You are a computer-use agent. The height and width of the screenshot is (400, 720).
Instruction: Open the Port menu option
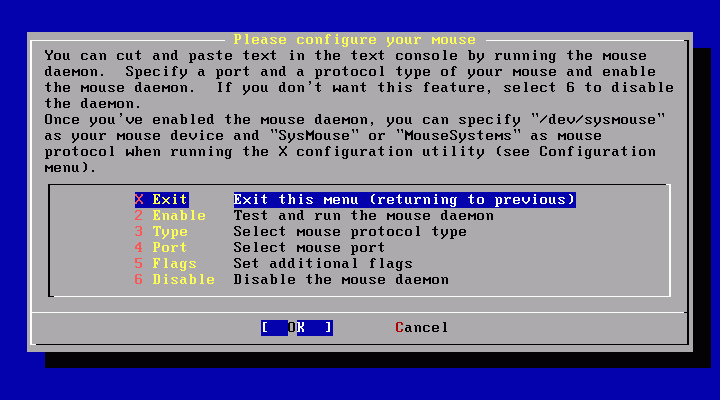(259, 248)
